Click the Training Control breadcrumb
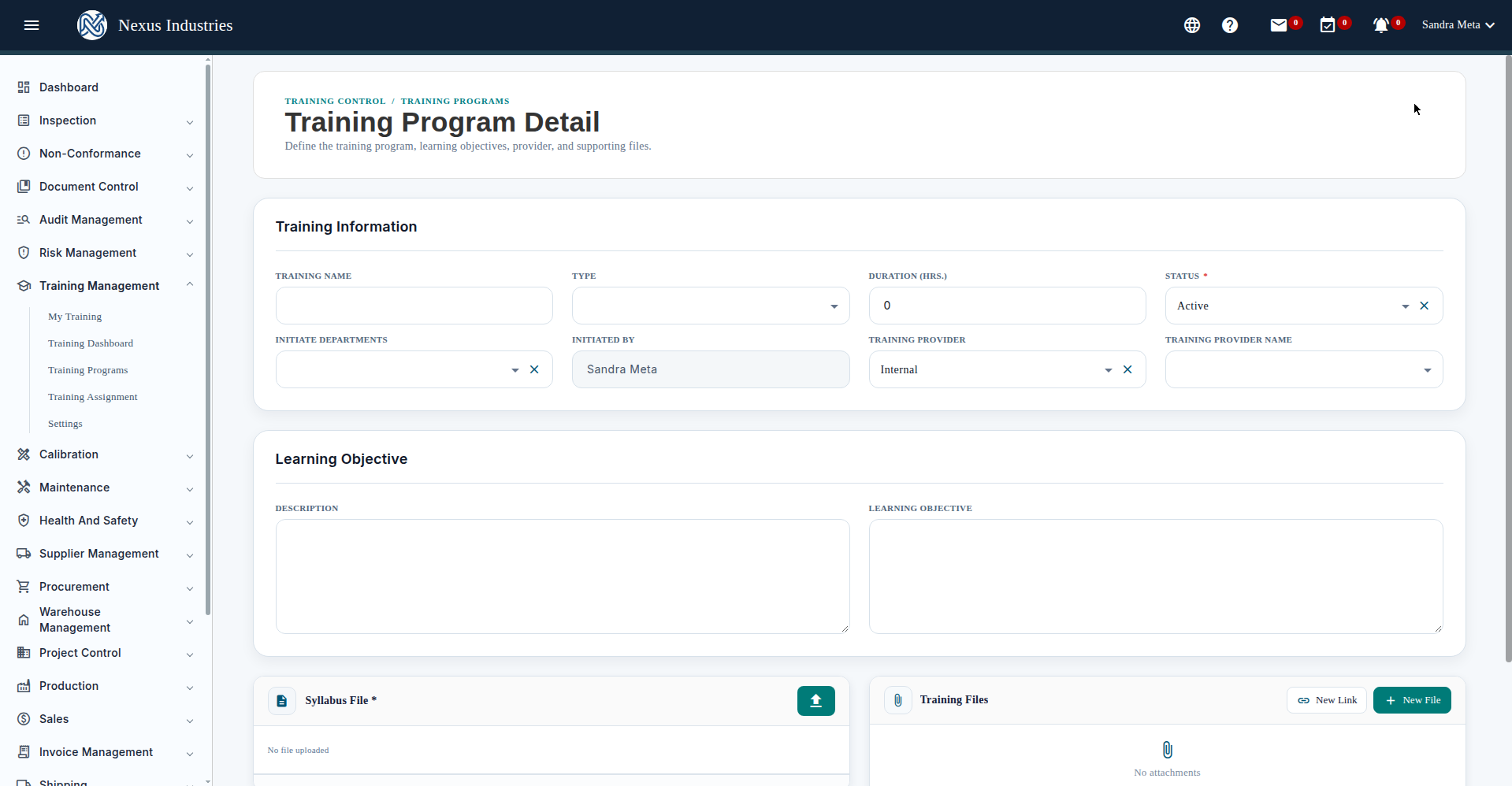 335,101
